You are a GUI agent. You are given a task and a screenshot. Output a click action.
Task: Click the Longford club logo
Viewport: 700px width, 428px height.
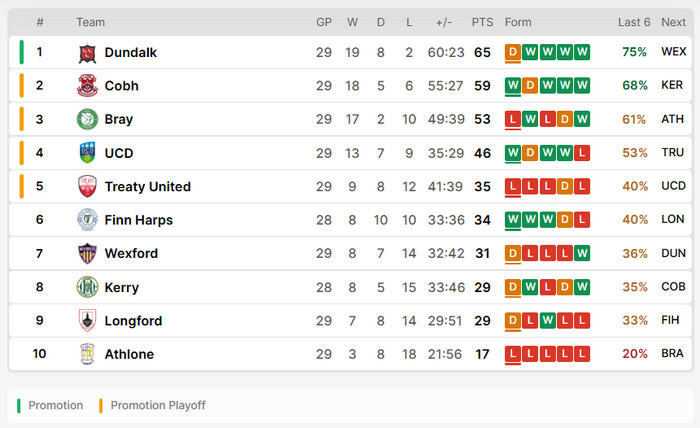(x=88, y=320)
